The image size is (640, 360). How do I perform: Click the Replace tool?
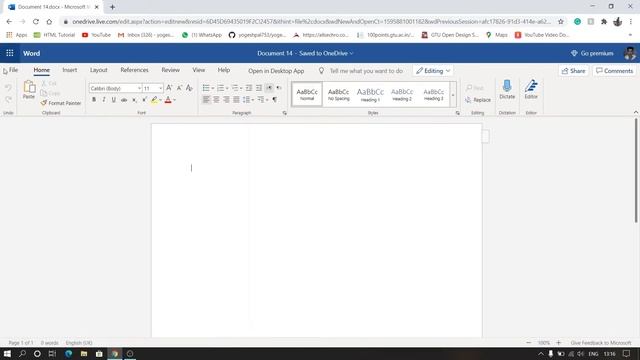tap(478, 100)
